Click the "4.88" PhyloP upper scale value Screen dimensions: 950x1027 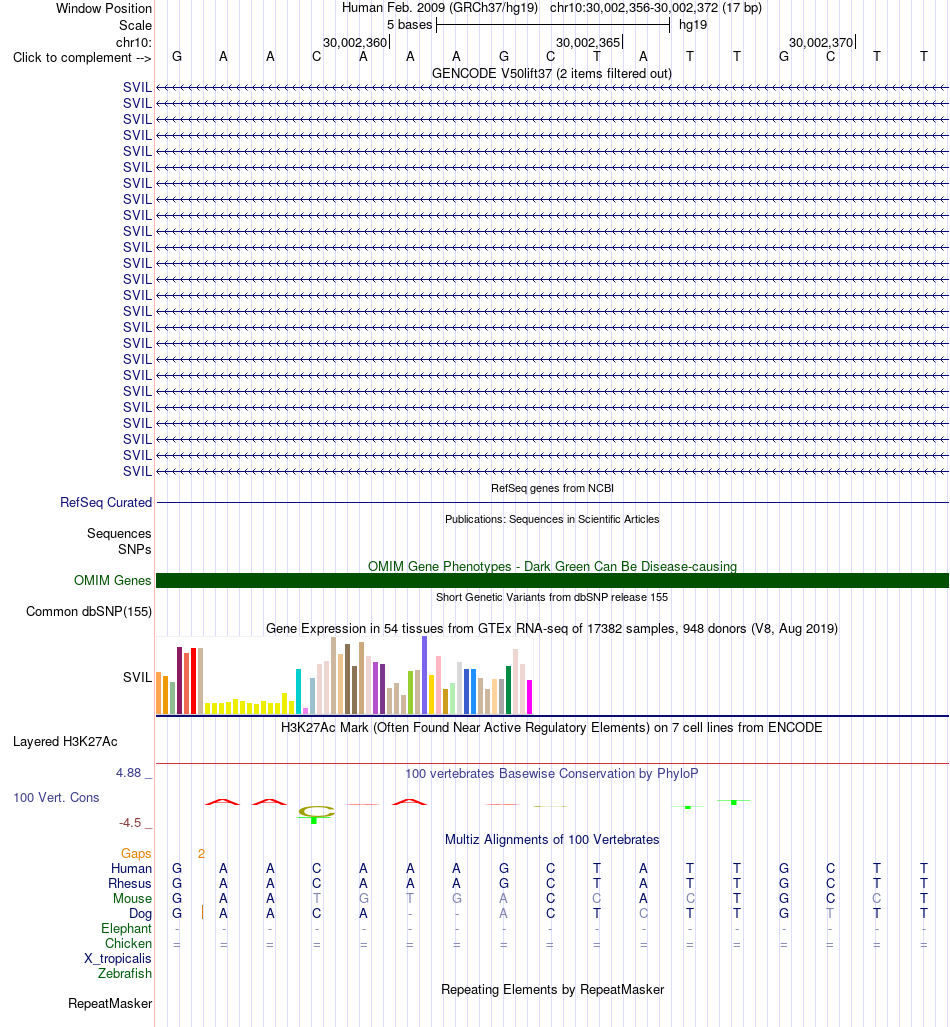click(128, 773)
